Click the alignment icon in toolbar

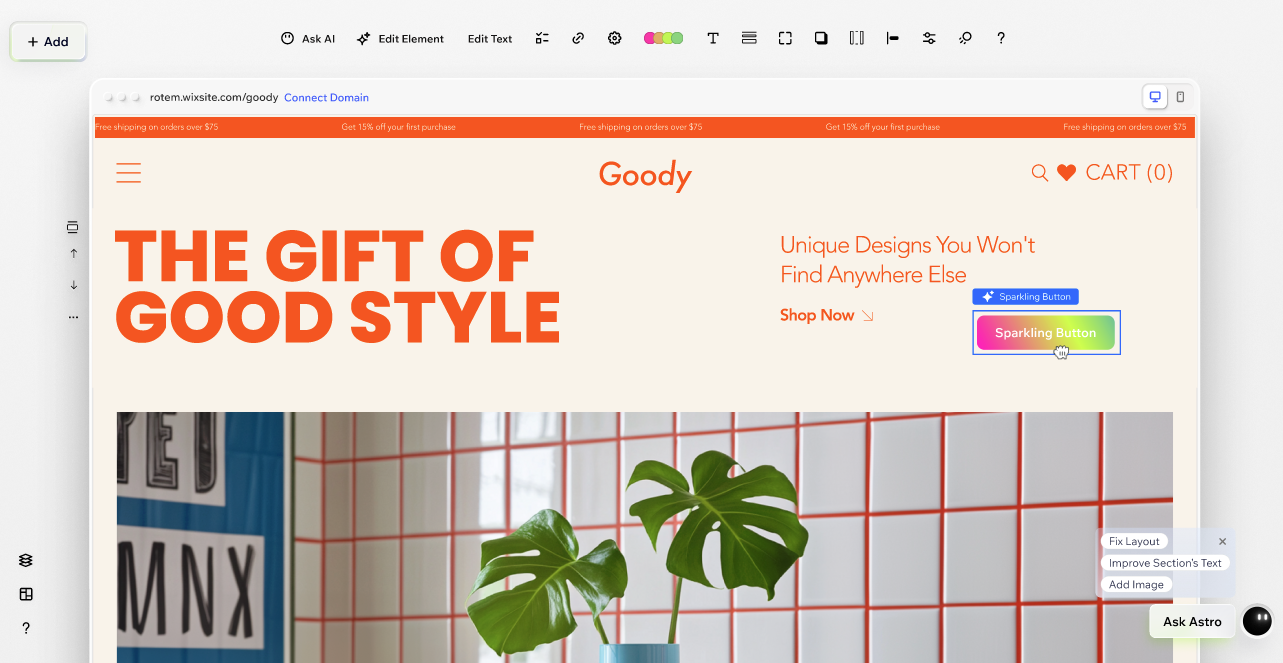click(x=893, y=39)
